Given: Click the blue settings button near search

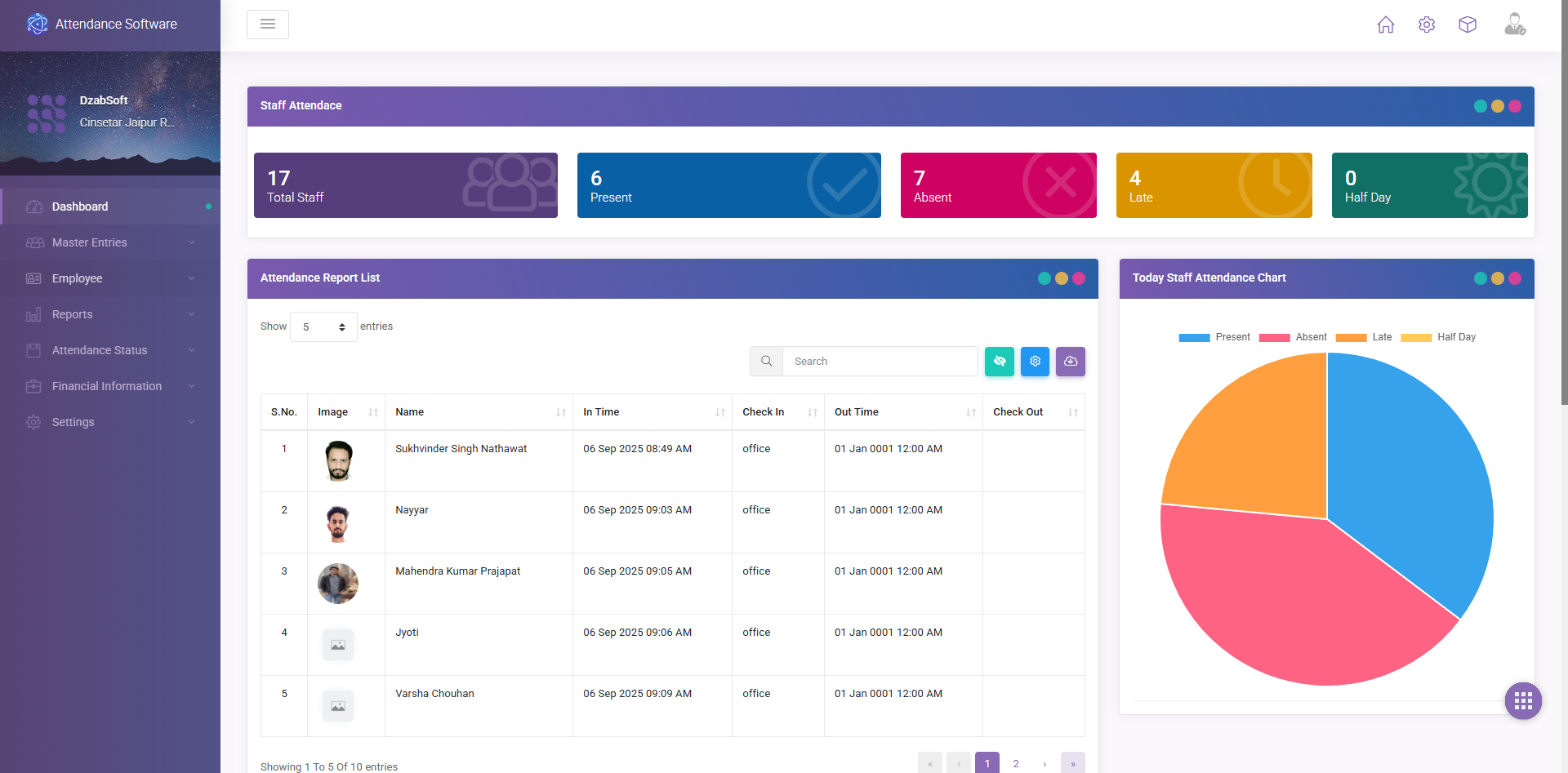Looking at the screenshot, I should [x=1035, y=362].
